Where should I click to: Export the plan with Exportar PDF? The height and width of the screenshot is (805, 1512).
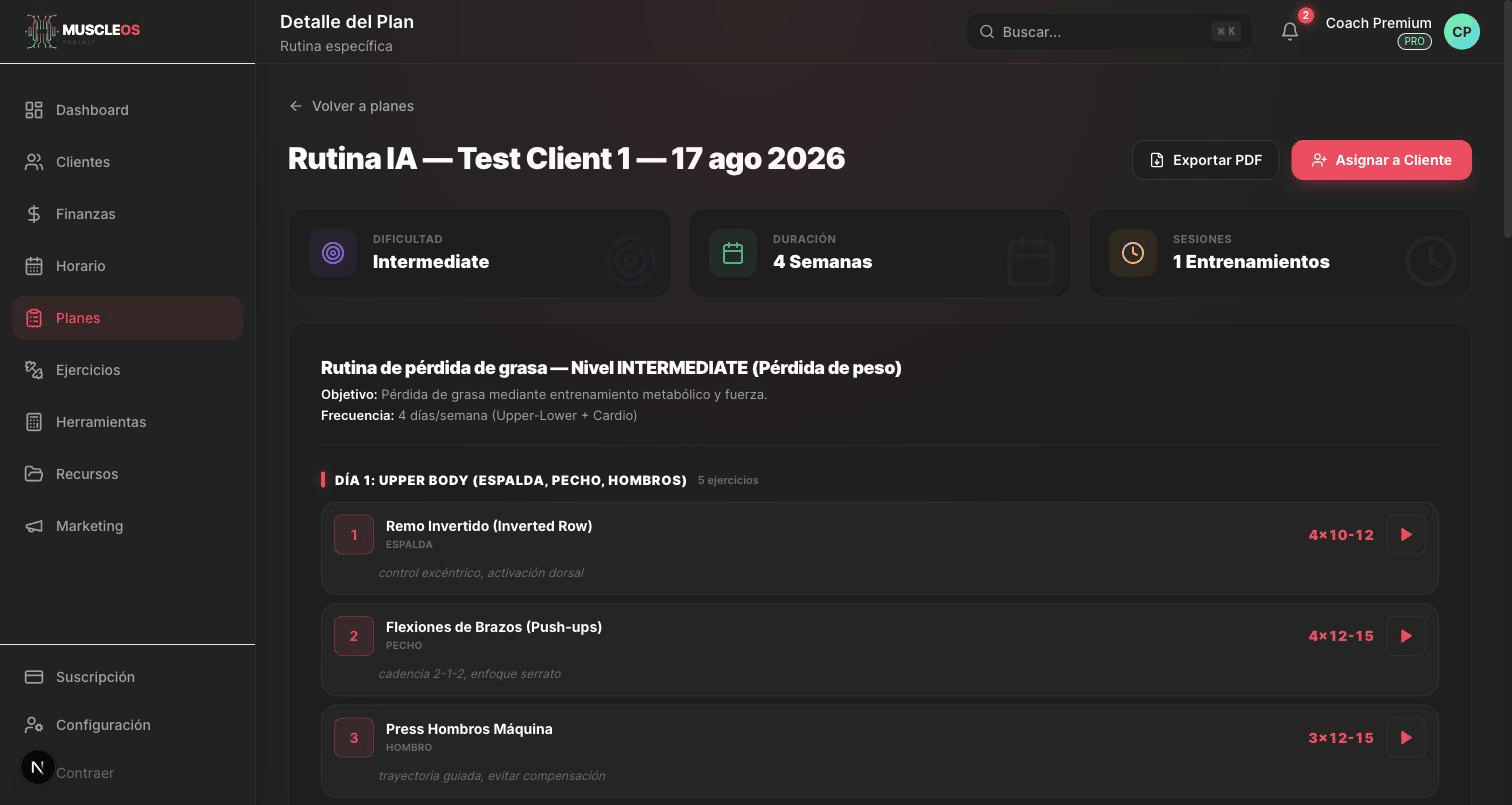[1205, 160]
